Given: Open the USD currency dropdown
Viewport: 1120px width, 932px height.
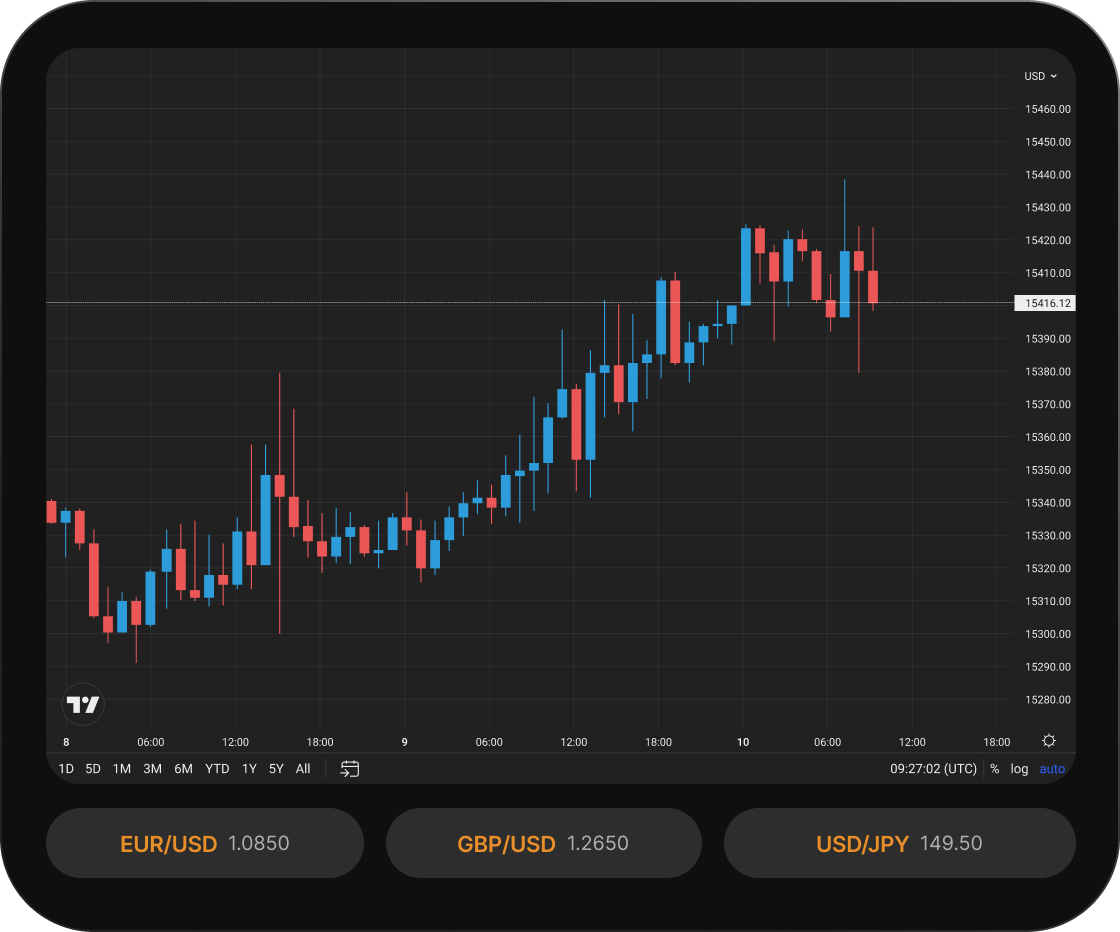Looking at the screenshot, I should pos(1040,76).
